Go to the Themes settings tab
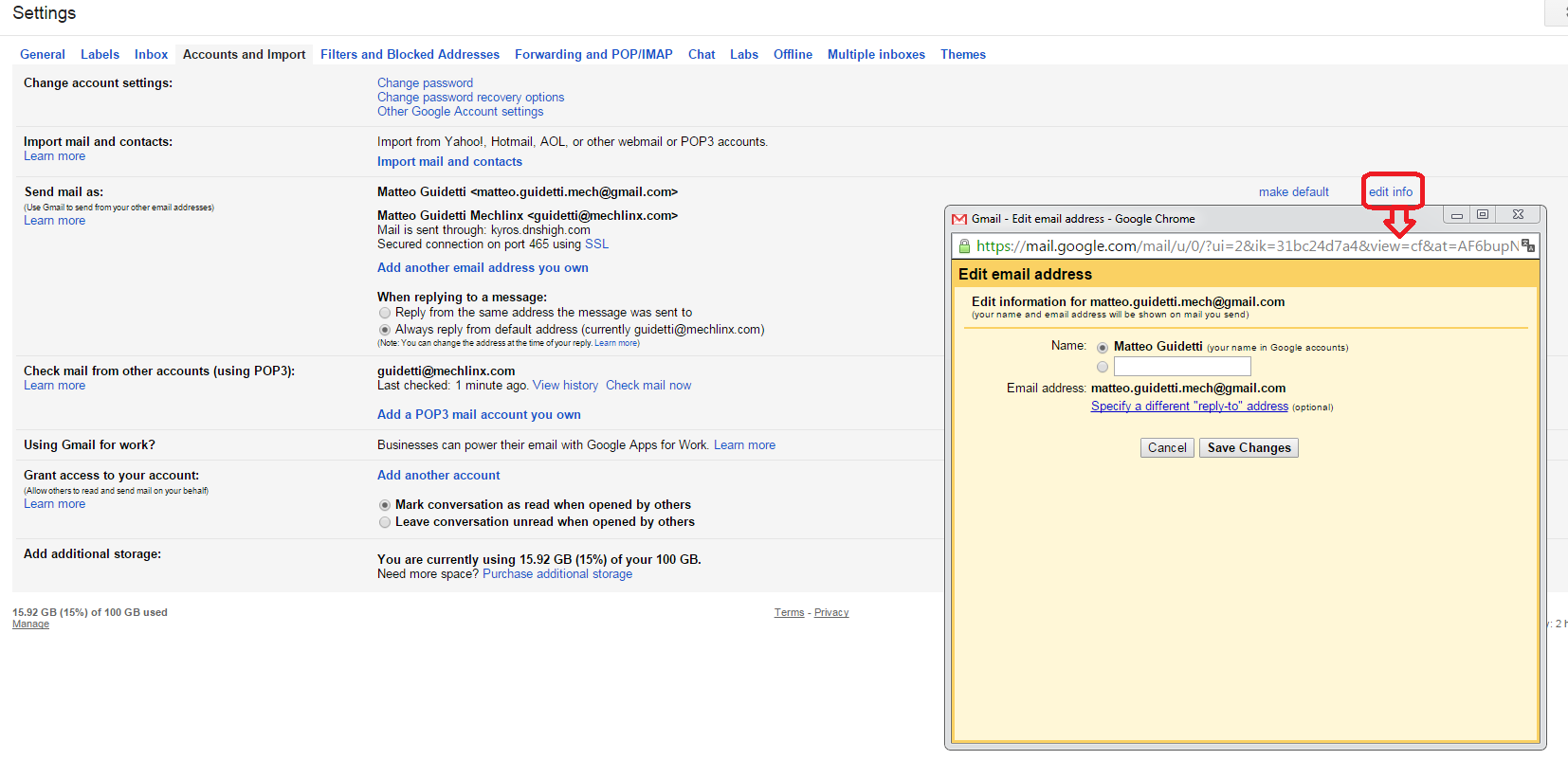Image resolution: width=1568 pixels, height=760 pixels. [x=962, y=55]
